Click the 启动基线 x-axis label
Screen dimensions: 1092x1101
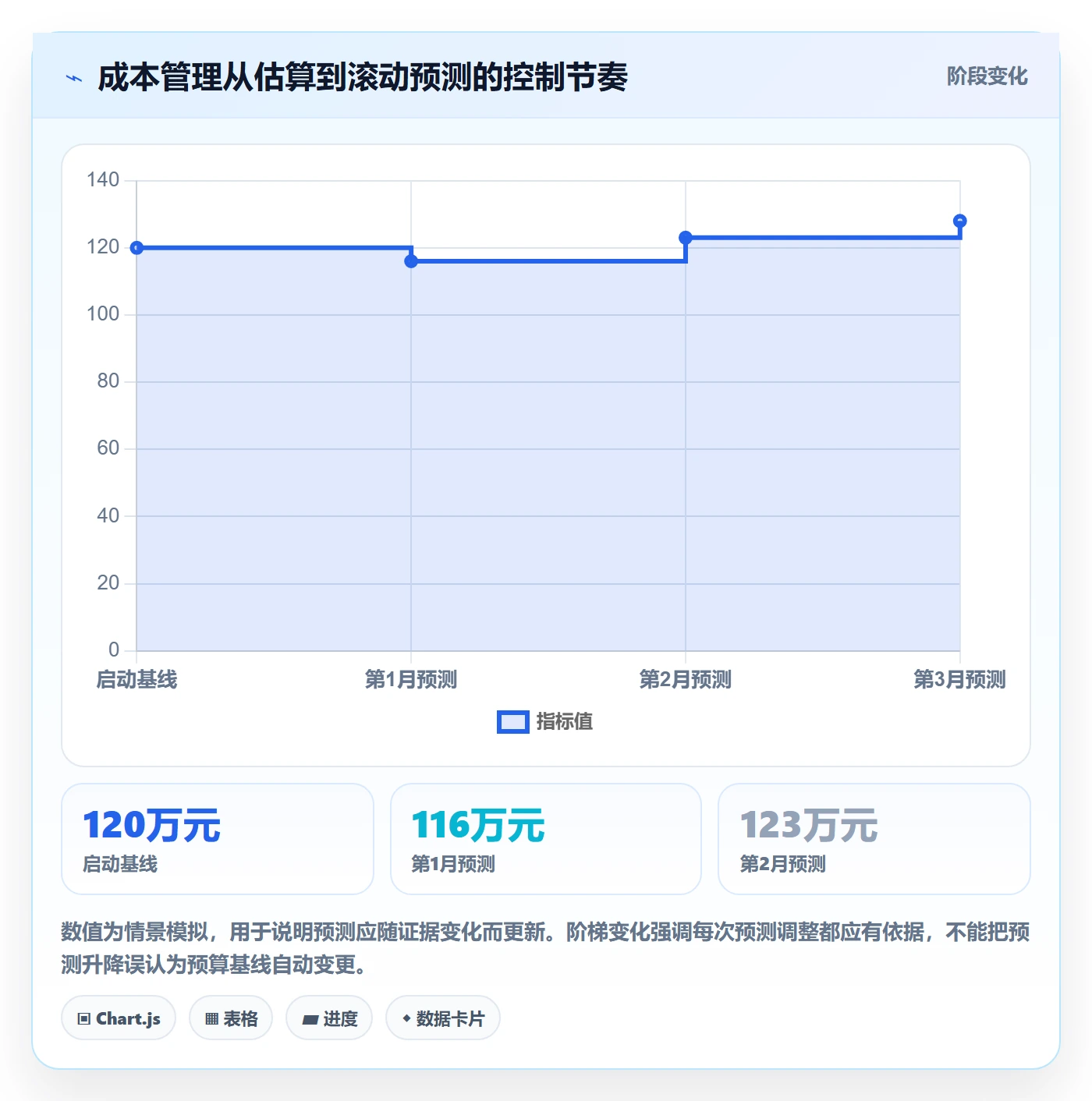pyautogui.click(x=136, y=680)
